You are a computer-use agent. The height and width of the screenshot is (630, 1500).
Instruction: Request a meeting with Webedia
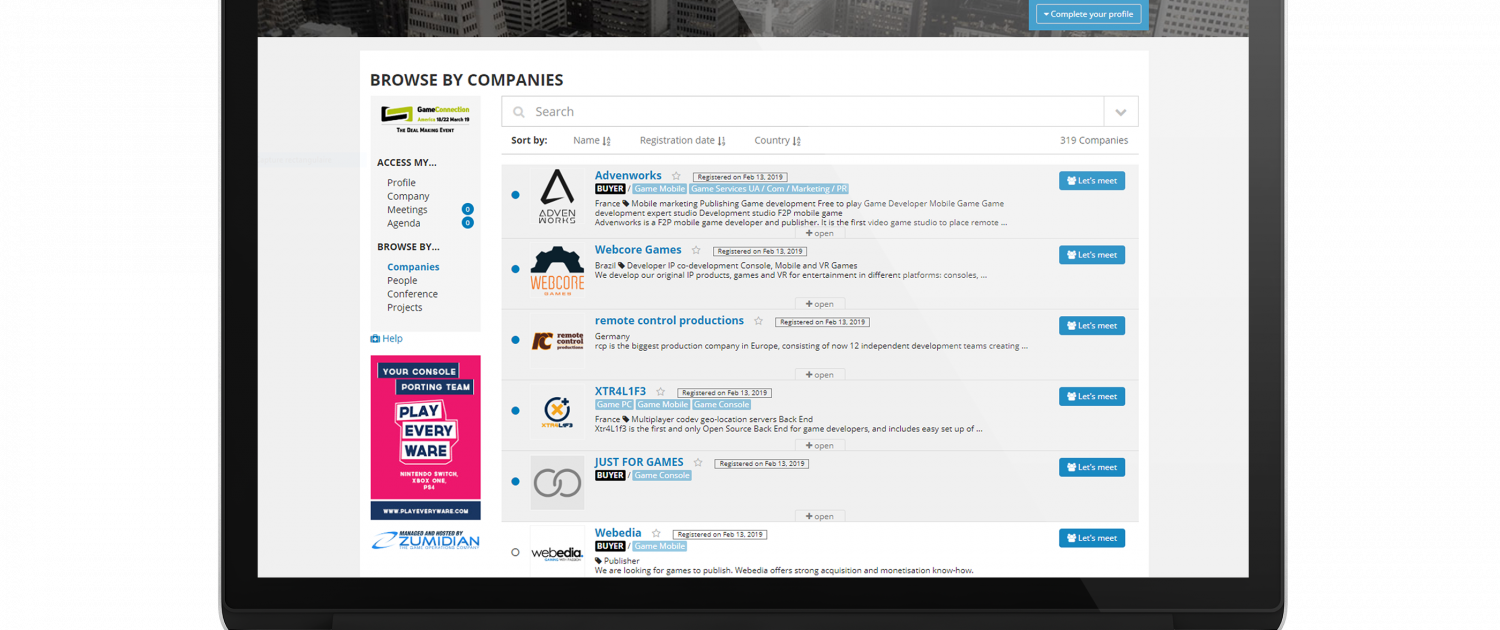1092,539
